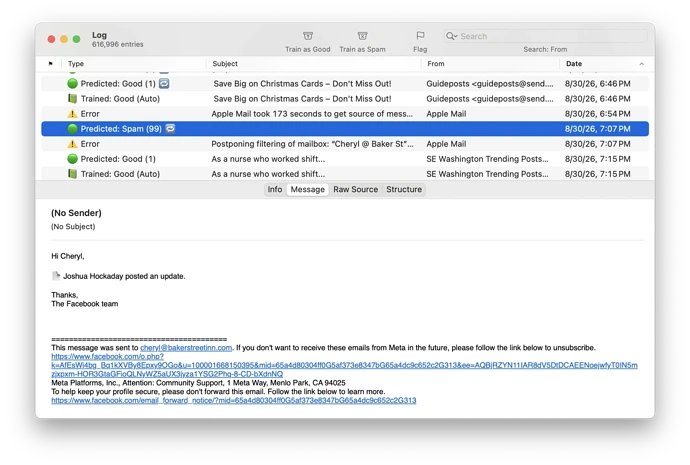Select 'Save Big on Christmas Cards' Predicted row subject
This screenshot has width=690, height=465.
(x=302, y=84)
